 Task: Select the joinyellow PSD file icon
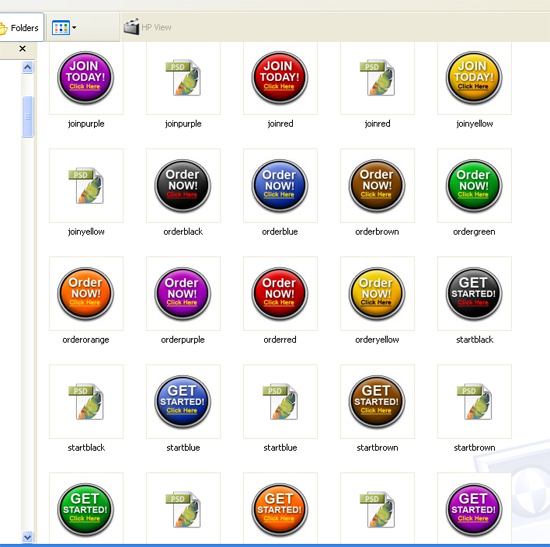pos(86,186)
